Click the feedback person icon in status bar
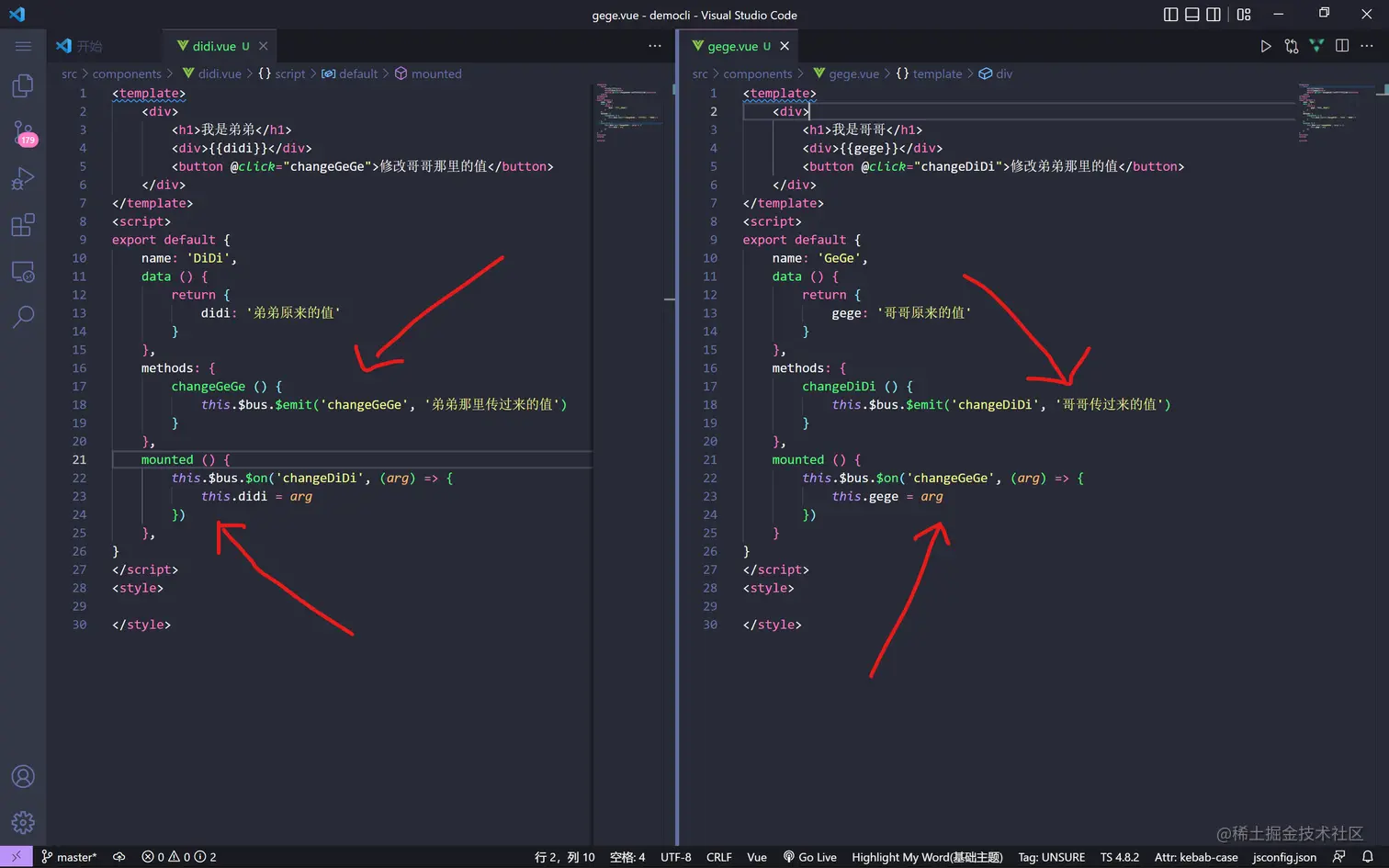Viewport: 1389px width, 868px height. coord(1338,857)
